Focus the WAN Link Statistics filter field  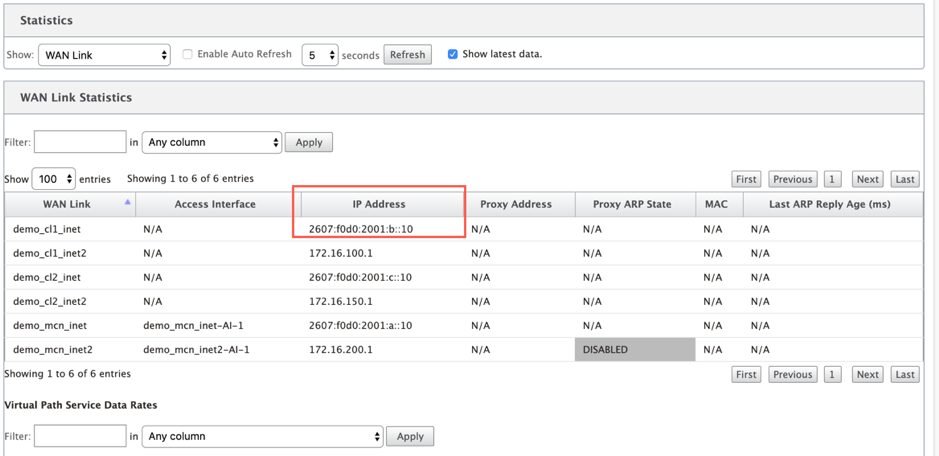point(80,142)
